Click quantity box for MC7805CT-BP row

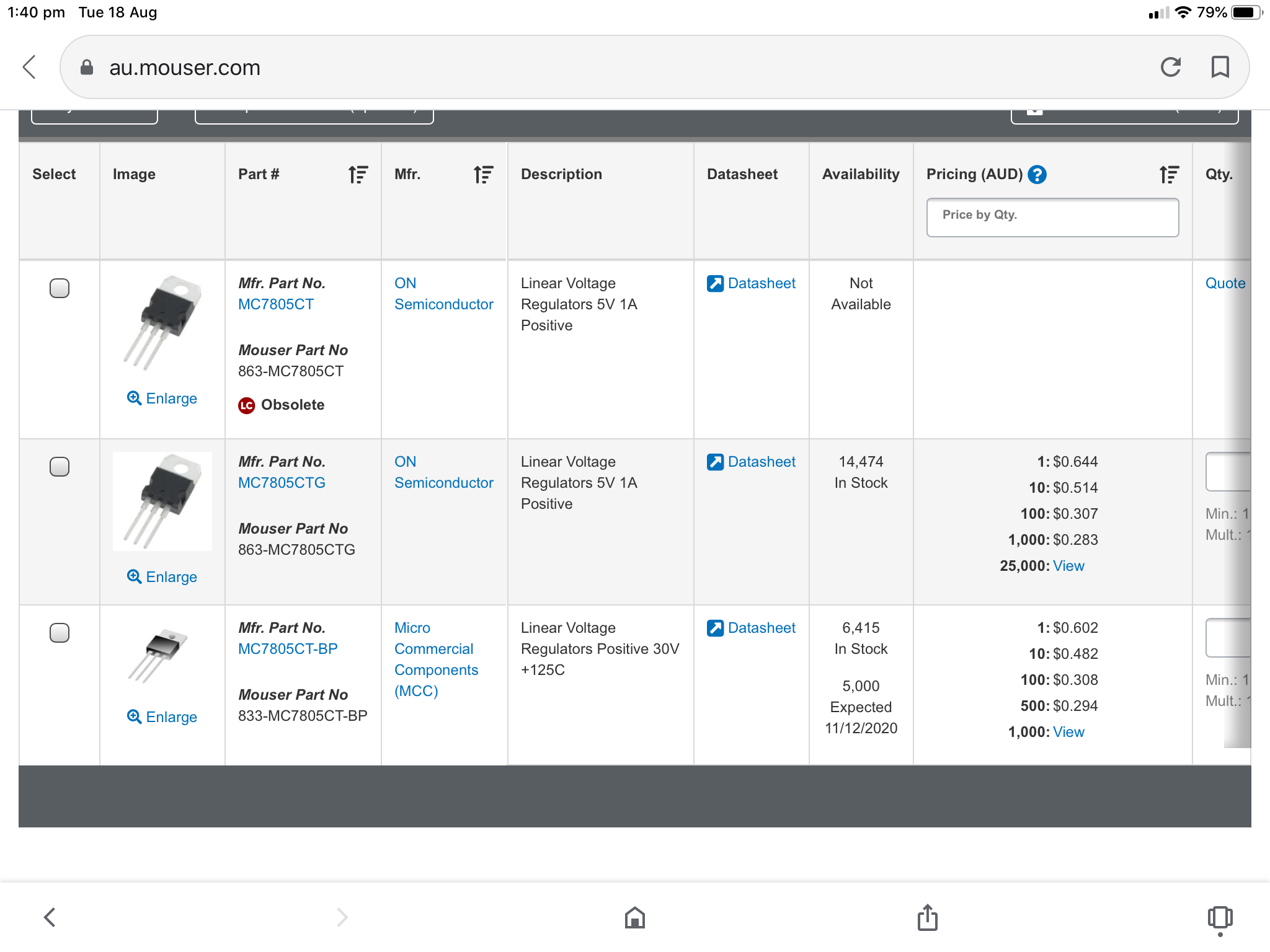(1228, 638)
